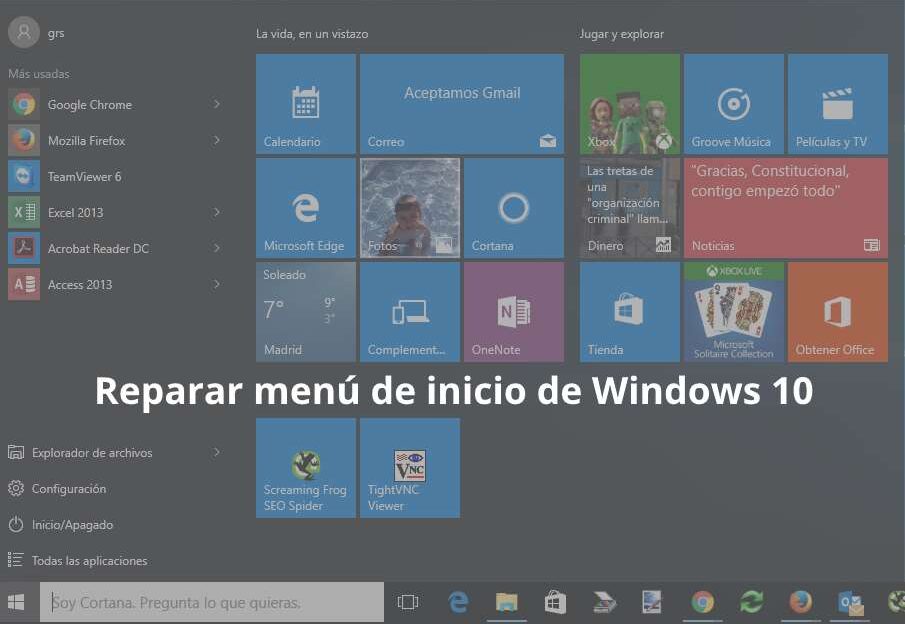Expand the Mozilla Firefox jump list arrow
Viewport: 905px width, 624px height.
(x=216, y=140)
